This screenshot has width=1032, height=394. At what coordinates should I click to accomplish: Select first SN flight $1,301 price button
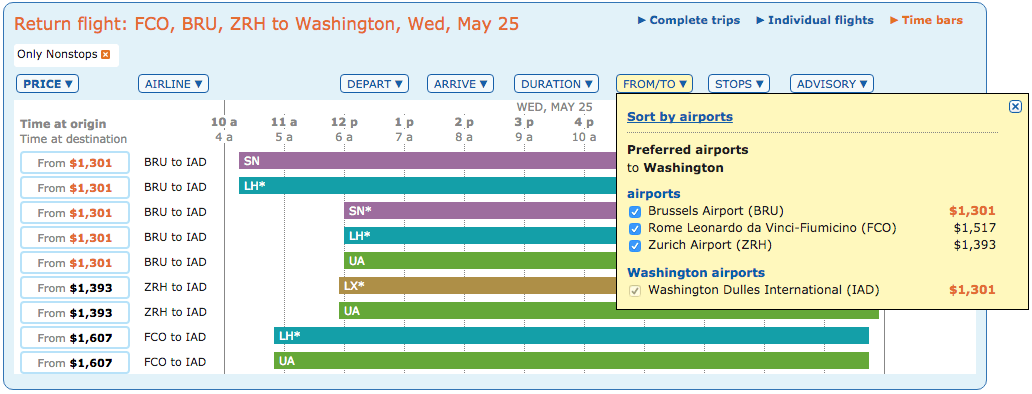click(x=74, y=162)
